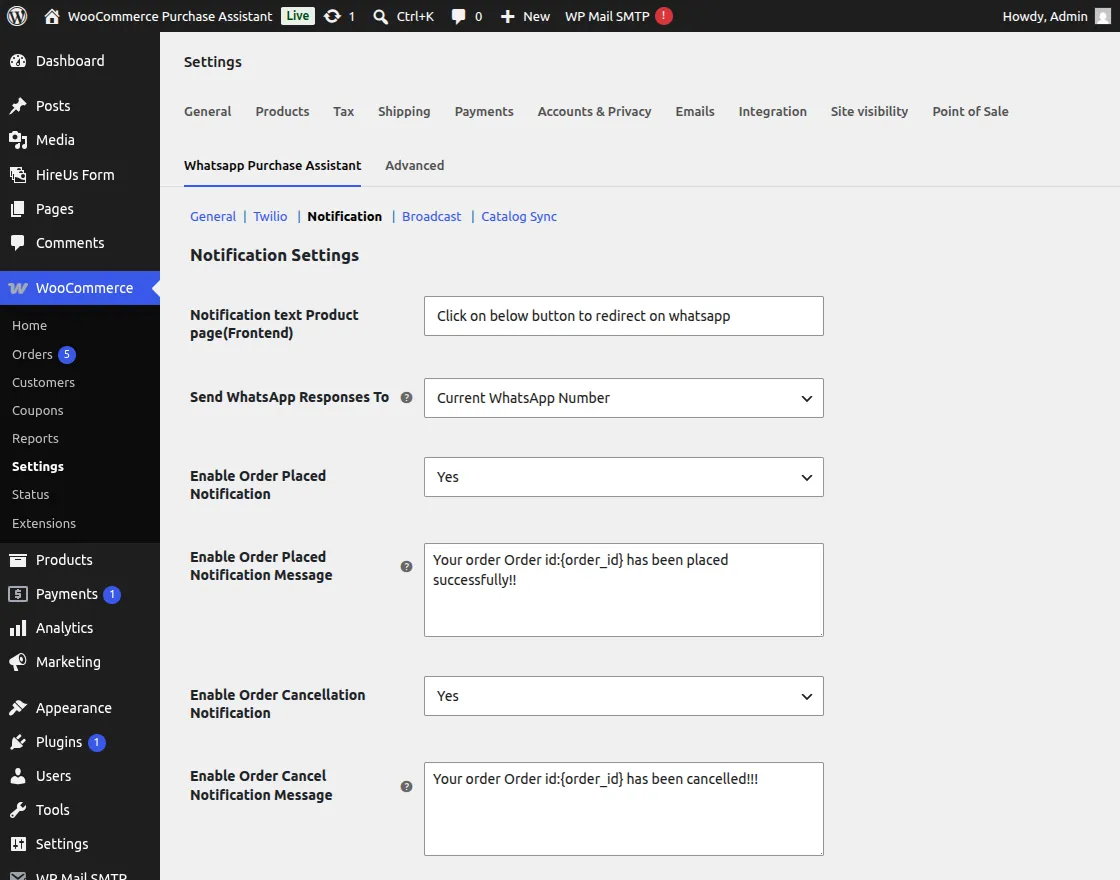Click the plus New icon
1120x880 pixels.
tap(507, 16)
